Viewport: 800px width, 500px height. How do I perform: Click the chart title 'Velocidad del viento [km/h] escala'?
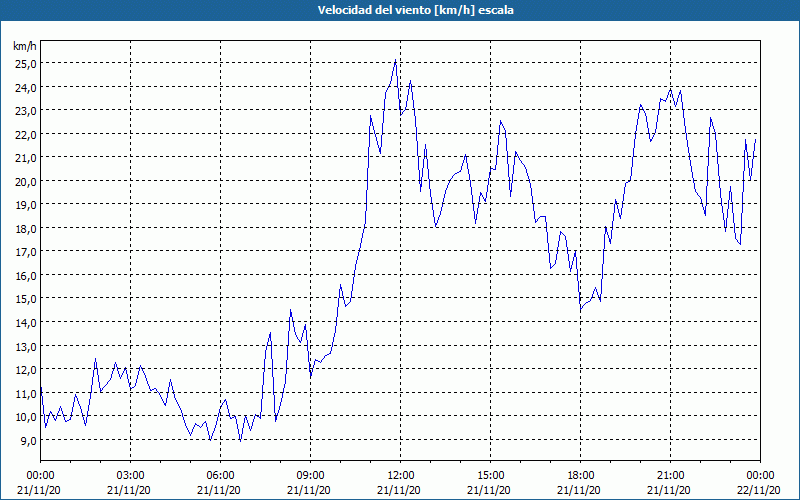[x=415, y=10]
